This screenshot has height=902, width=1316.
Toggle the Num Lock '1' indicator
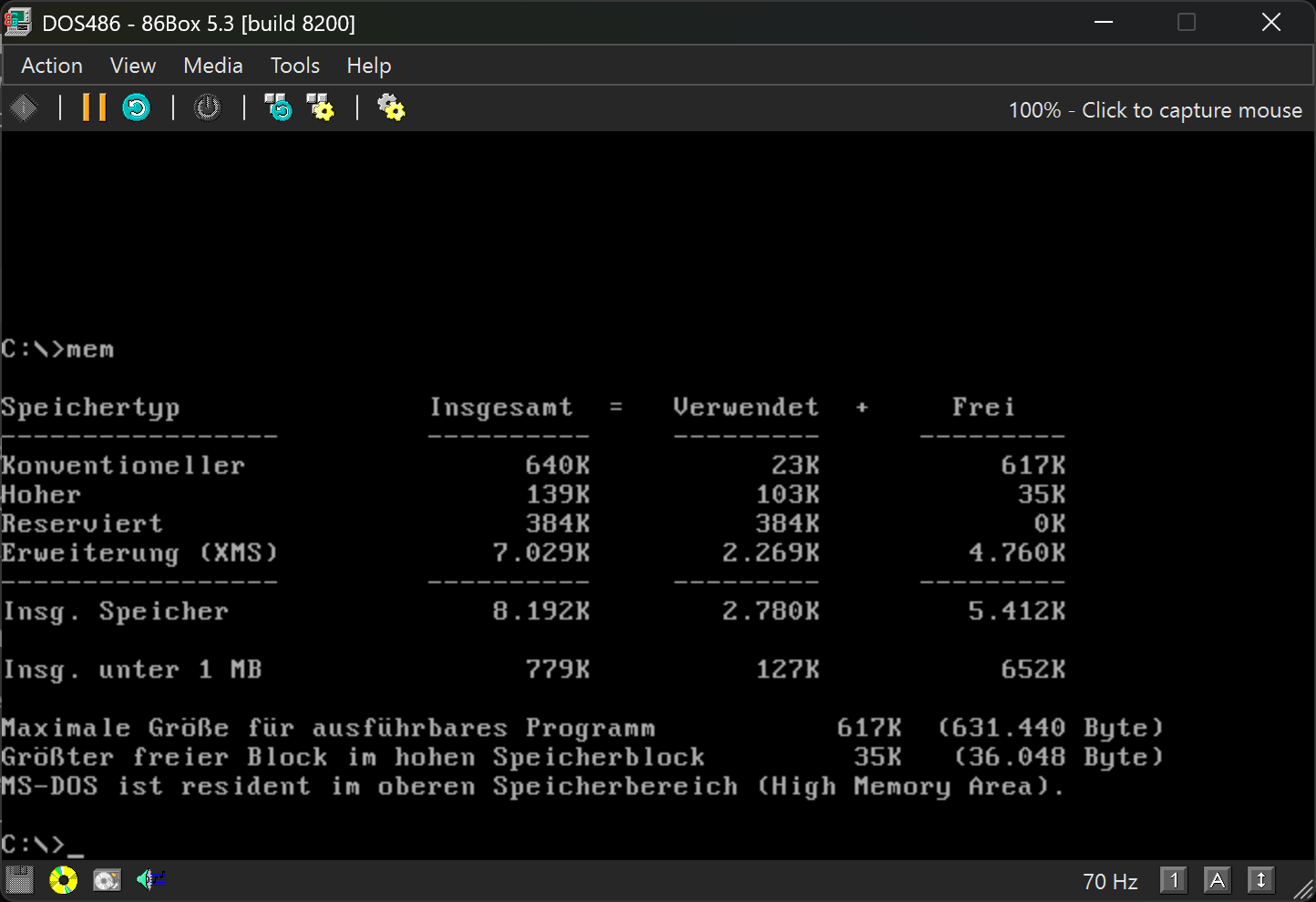click(1174, 880)
